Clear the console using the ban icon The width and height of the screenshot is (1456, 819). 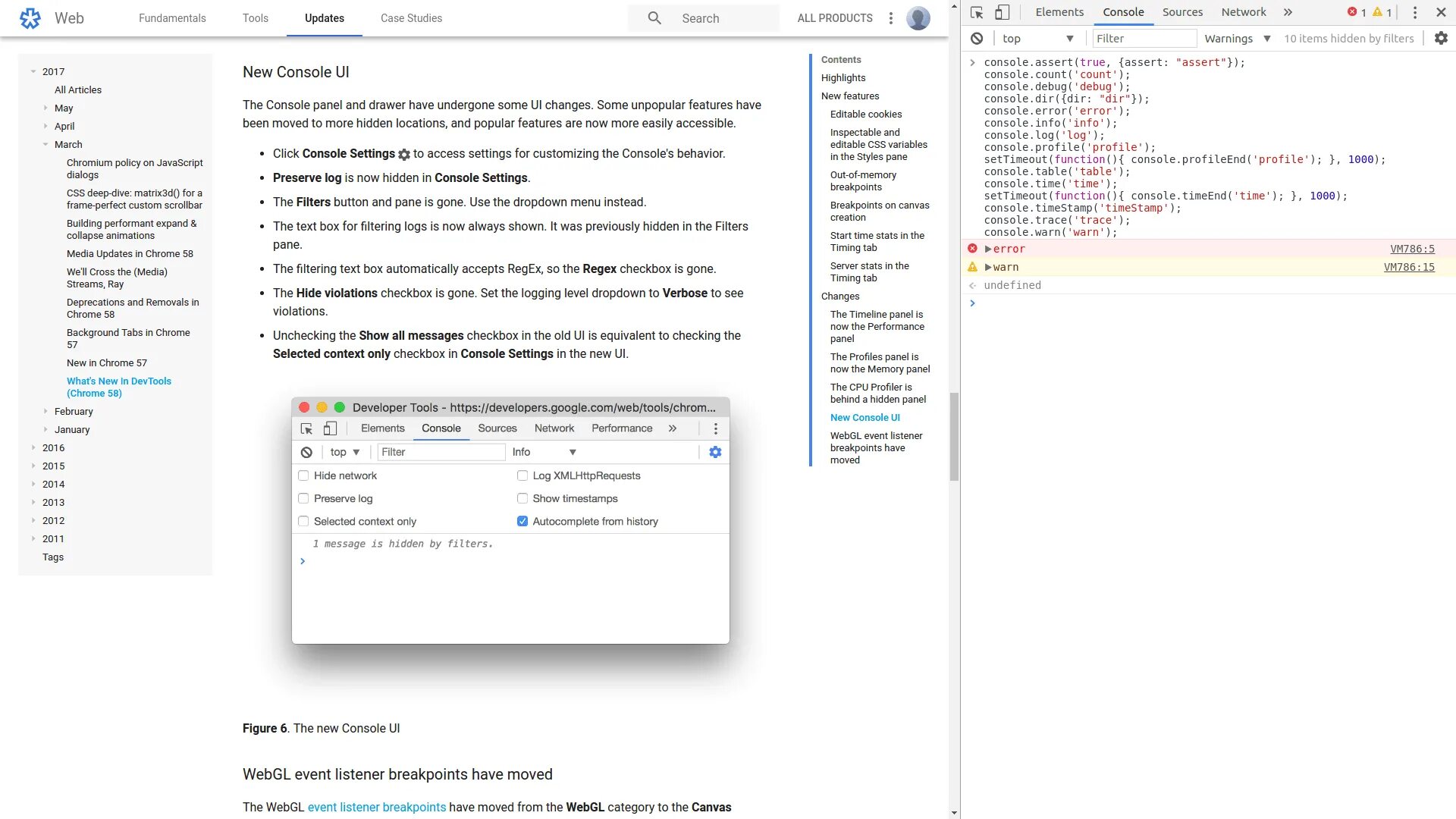(977, 39)
